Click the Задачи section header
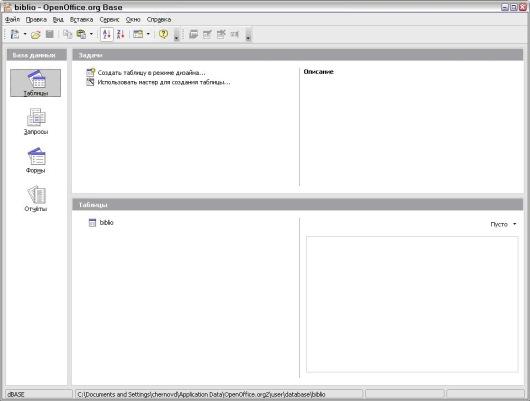The image size is (530, 401). point(297,55)
